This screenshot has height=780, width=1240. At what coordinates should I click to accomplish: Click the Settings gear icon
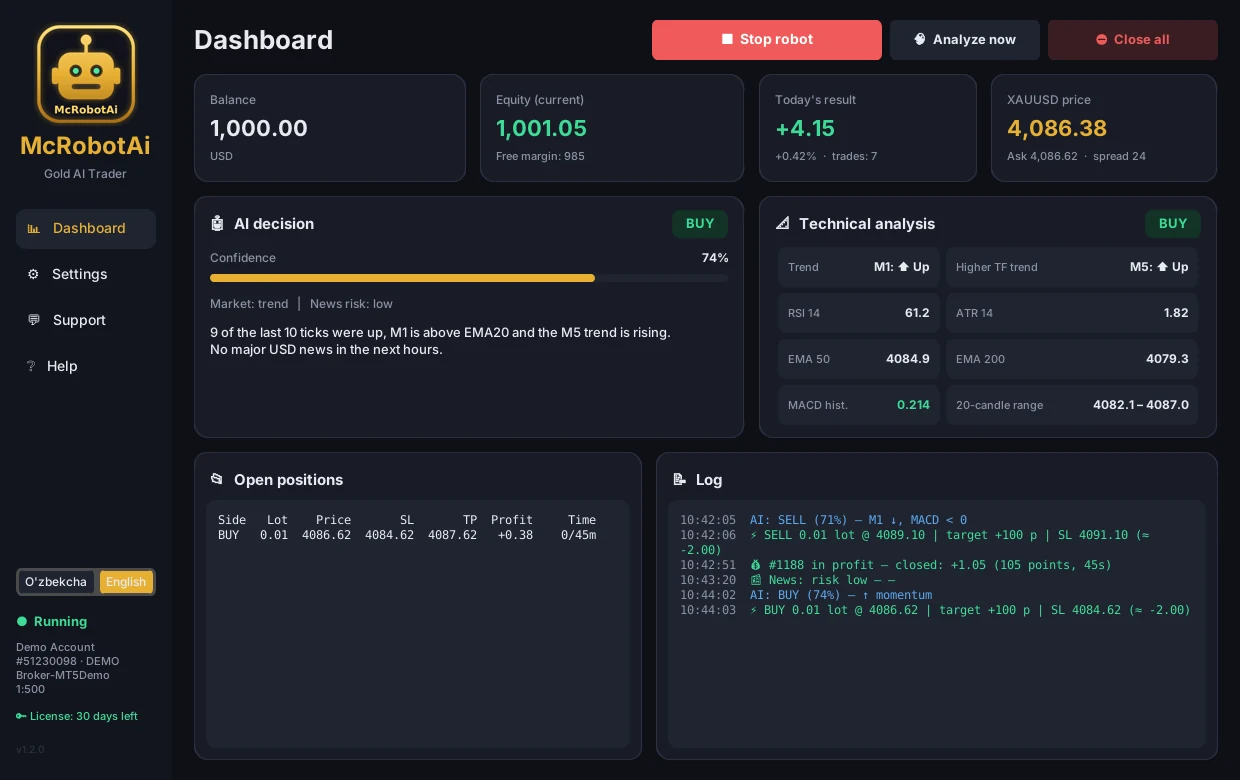click(x=33, y=274)
